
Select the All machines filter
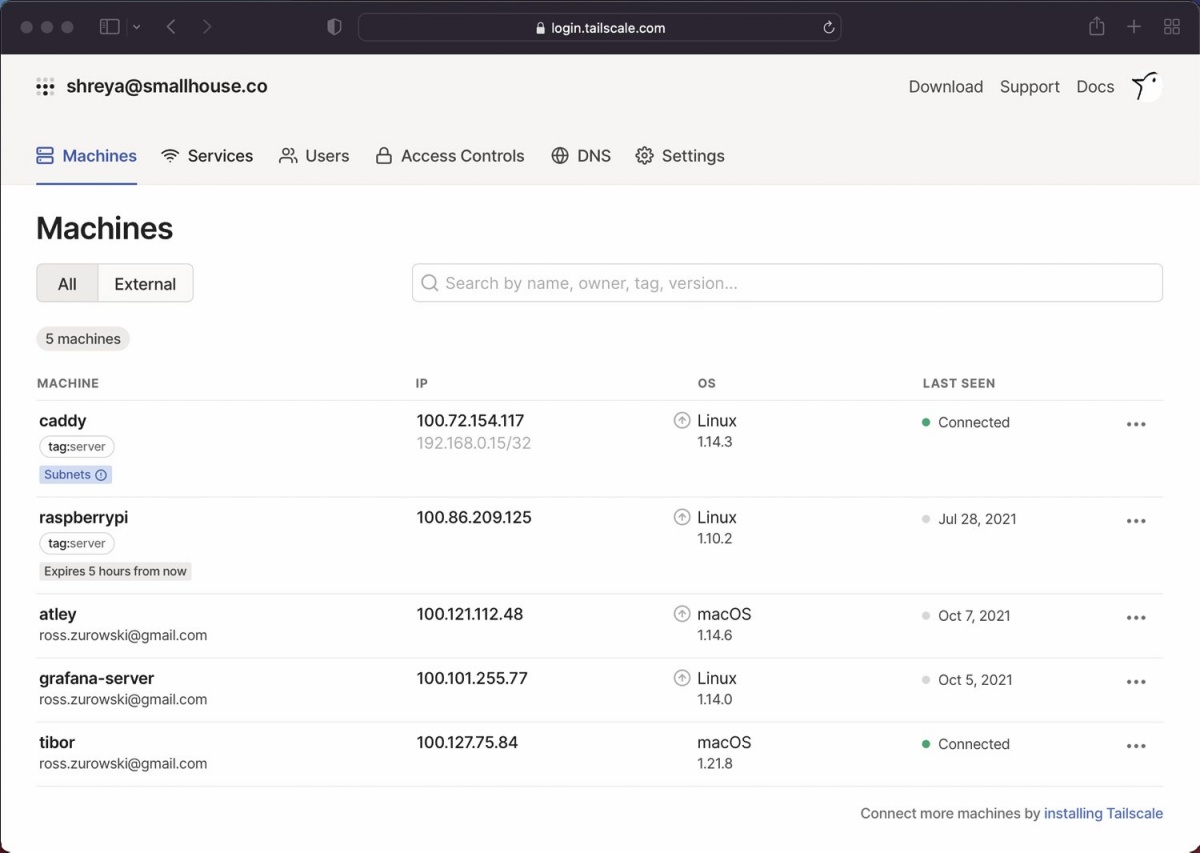coord(67,284)
